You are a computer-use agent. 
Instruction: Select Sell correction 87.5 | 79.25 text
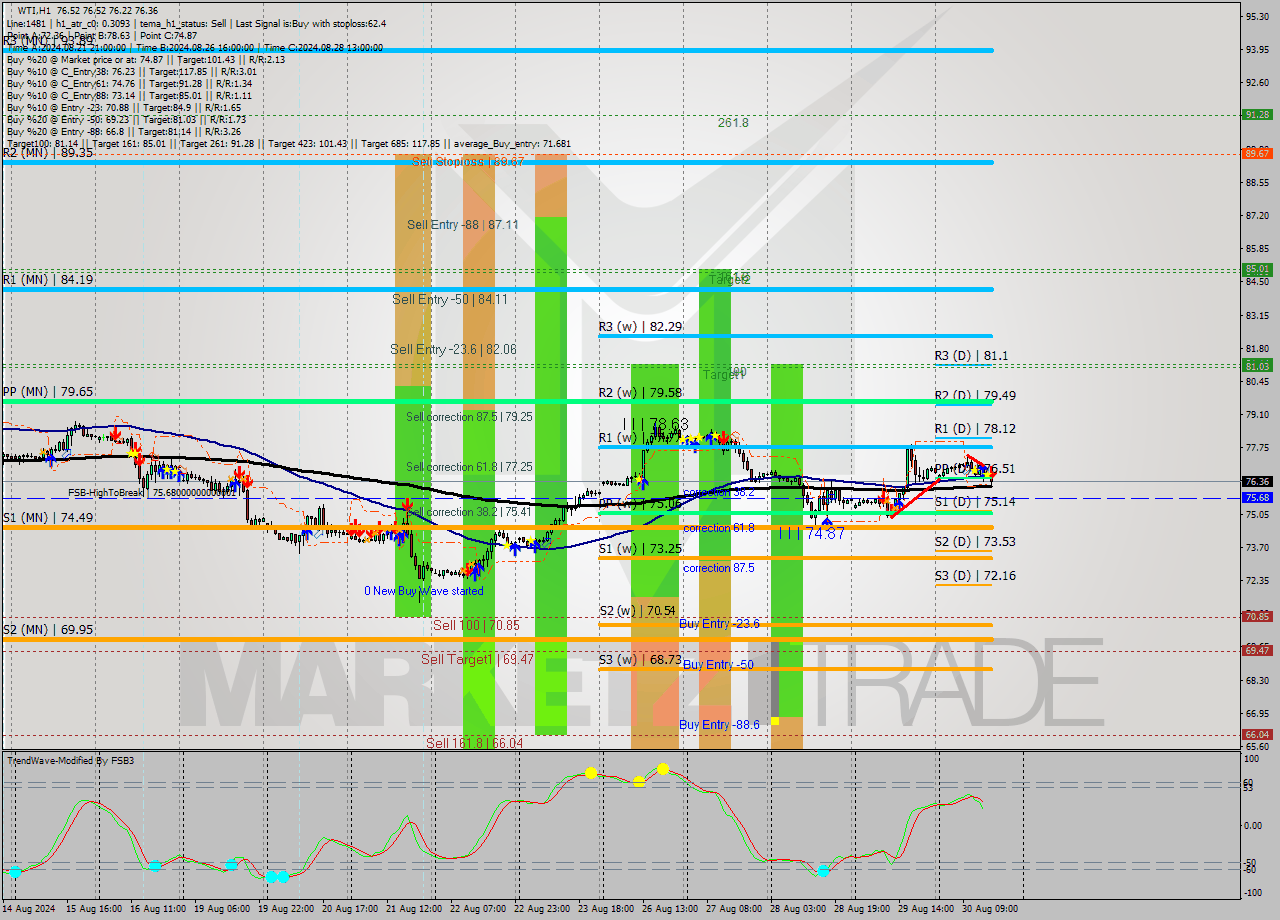[x=469, y=417]
